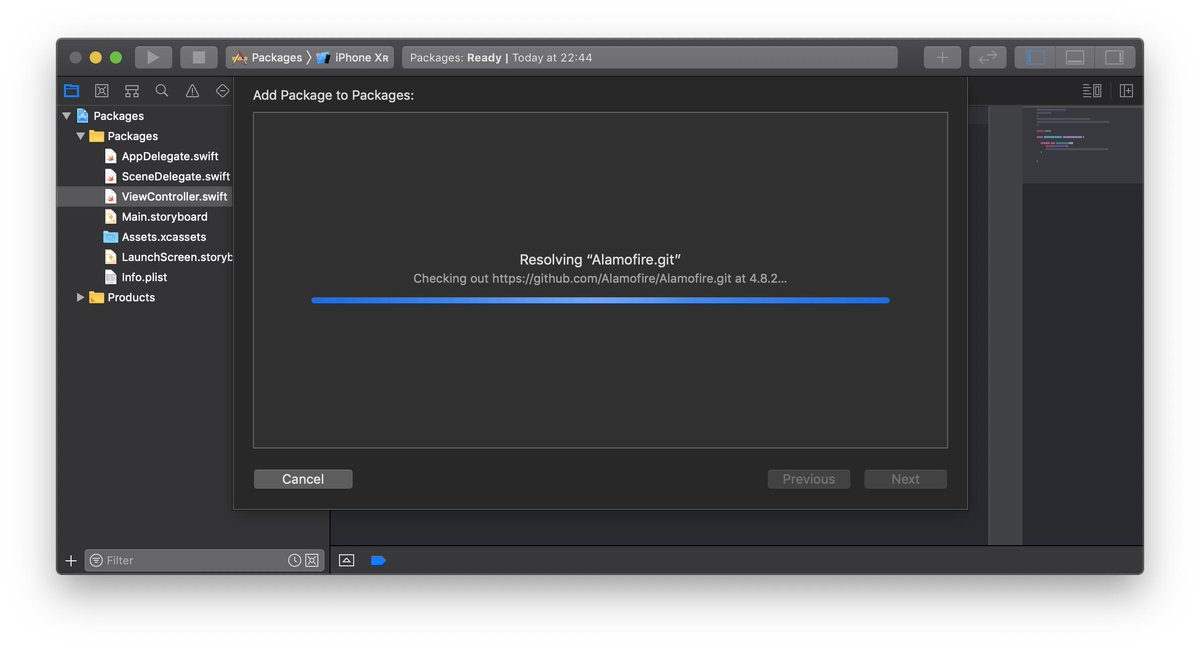
Task: Collapse the Packages folder group
Action: (81, 136)
